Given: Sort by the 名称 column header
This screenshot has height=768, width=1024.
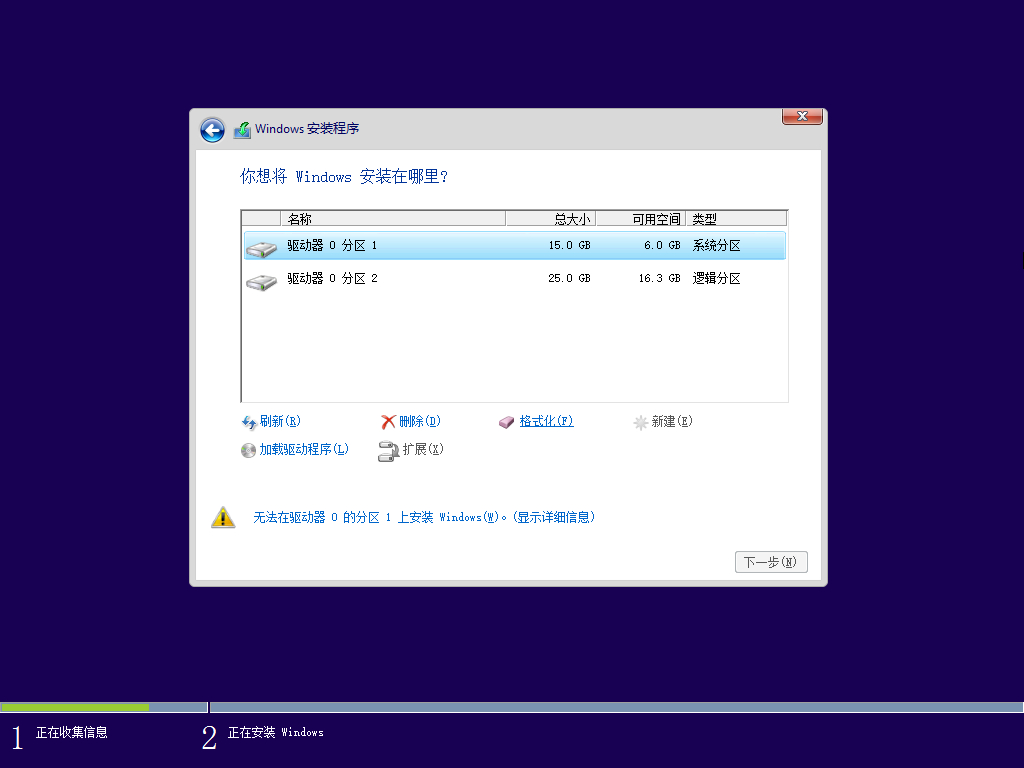Looking at the screenshot, I should 393,219.
